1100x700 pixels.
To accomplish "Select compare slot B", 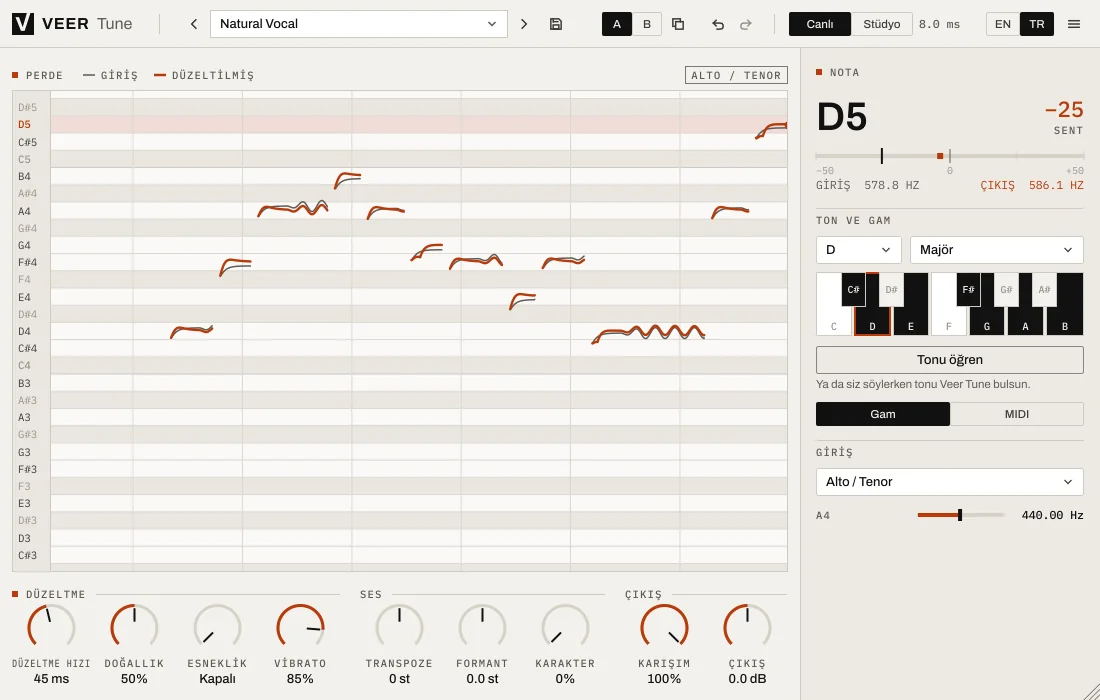I will pyautogui.click(x=647, y=24).
